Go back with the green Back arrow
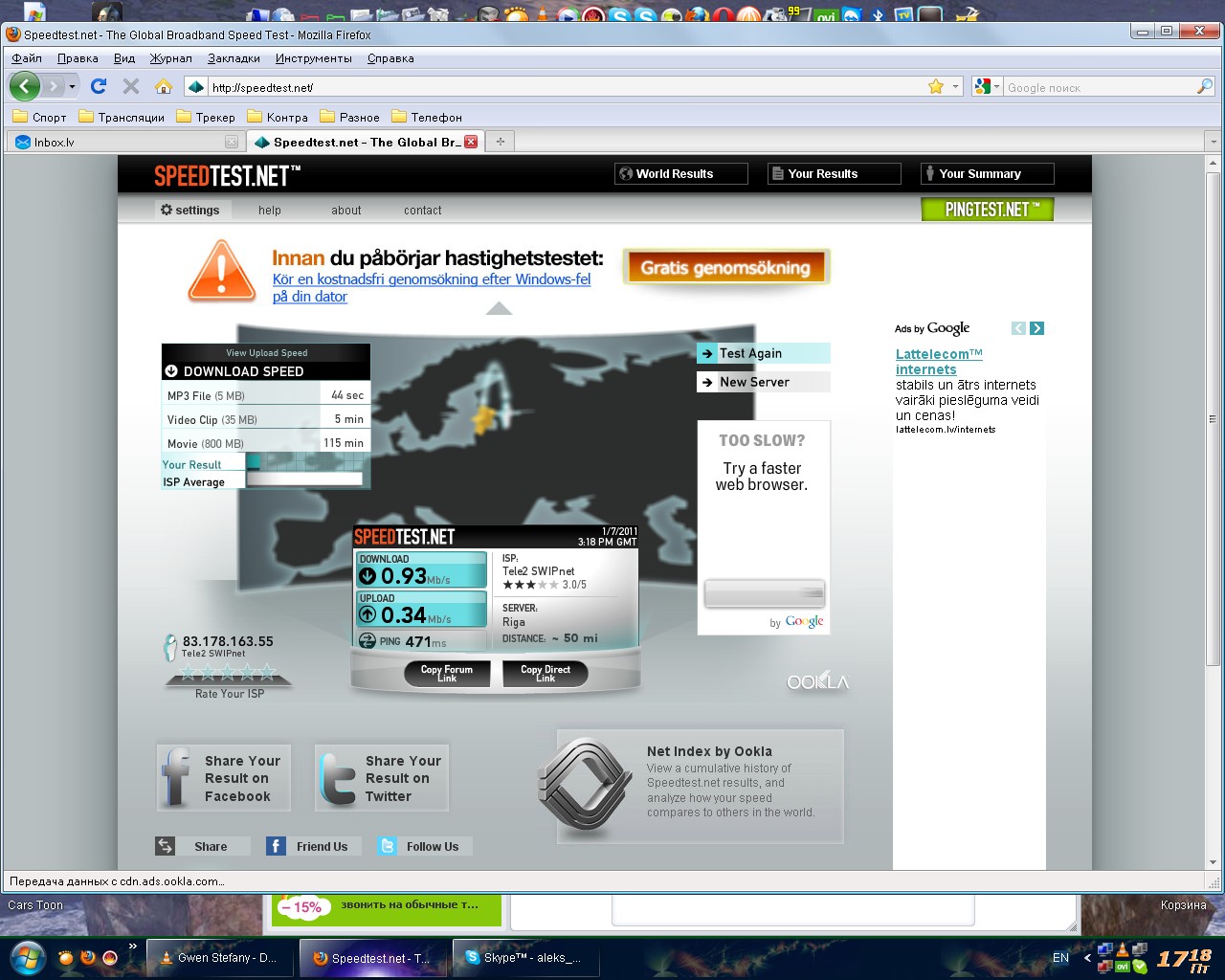This screenshot has width=1225, height=980. click(x=25, y=86)
